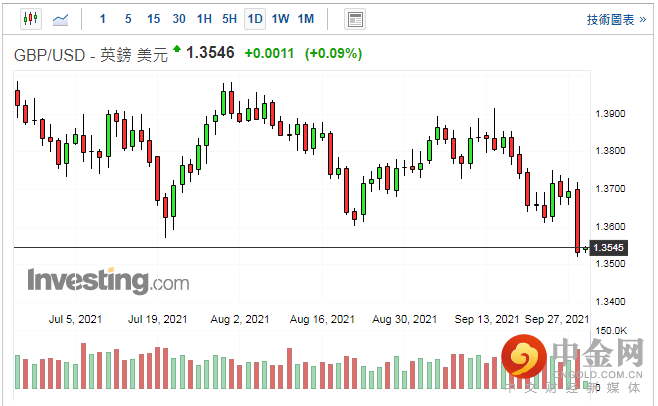Image resolution: width=658 pixels, height=406 pixels.
Task: Click the 1.3545 current price label
Action: pos(609,247)
